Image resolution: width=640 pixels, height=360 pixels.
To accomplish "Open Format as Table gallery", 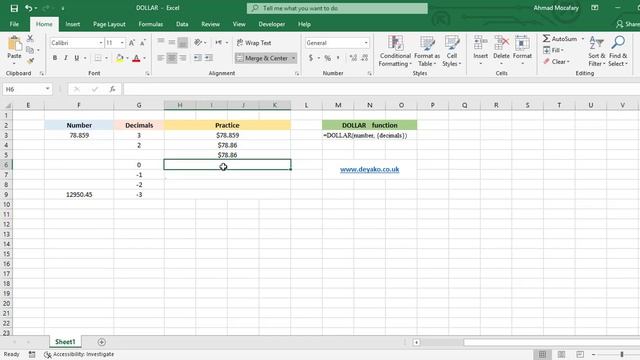I will (x=427, y=51).
